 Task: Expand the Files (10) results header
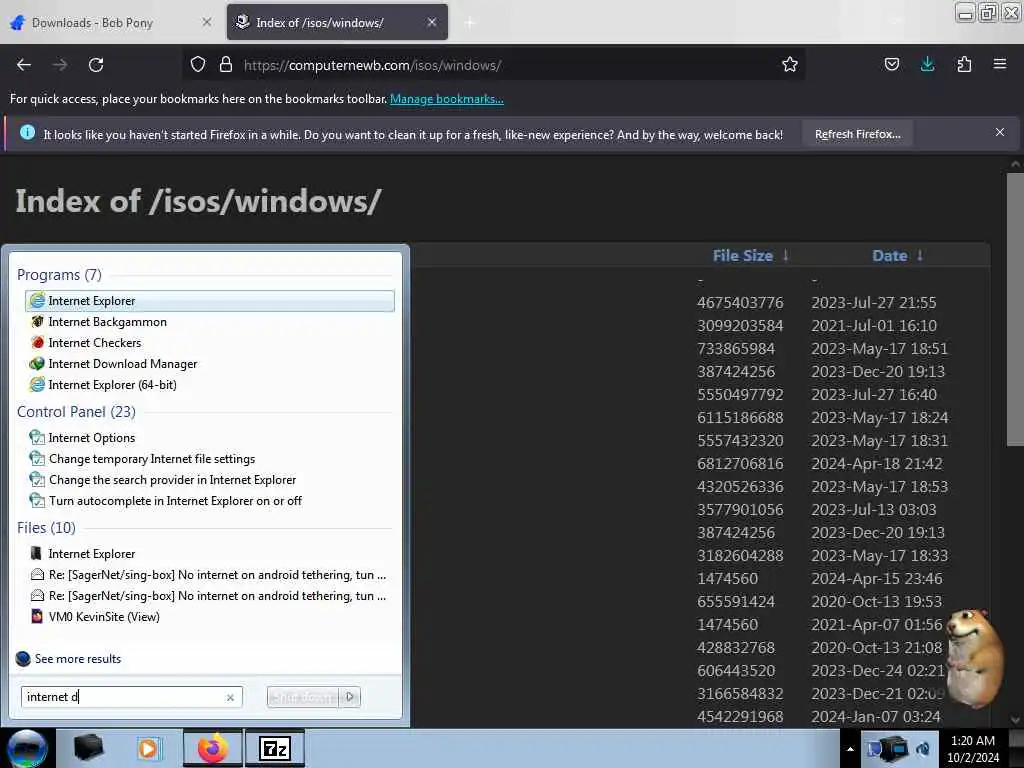(x=46, y=528)
